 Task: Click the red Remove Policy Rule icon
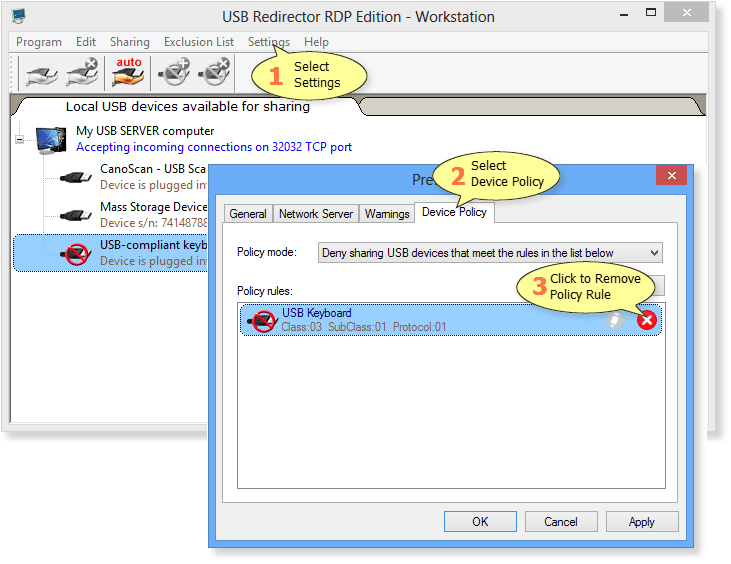pyautogui.click(x=647, y=320)
